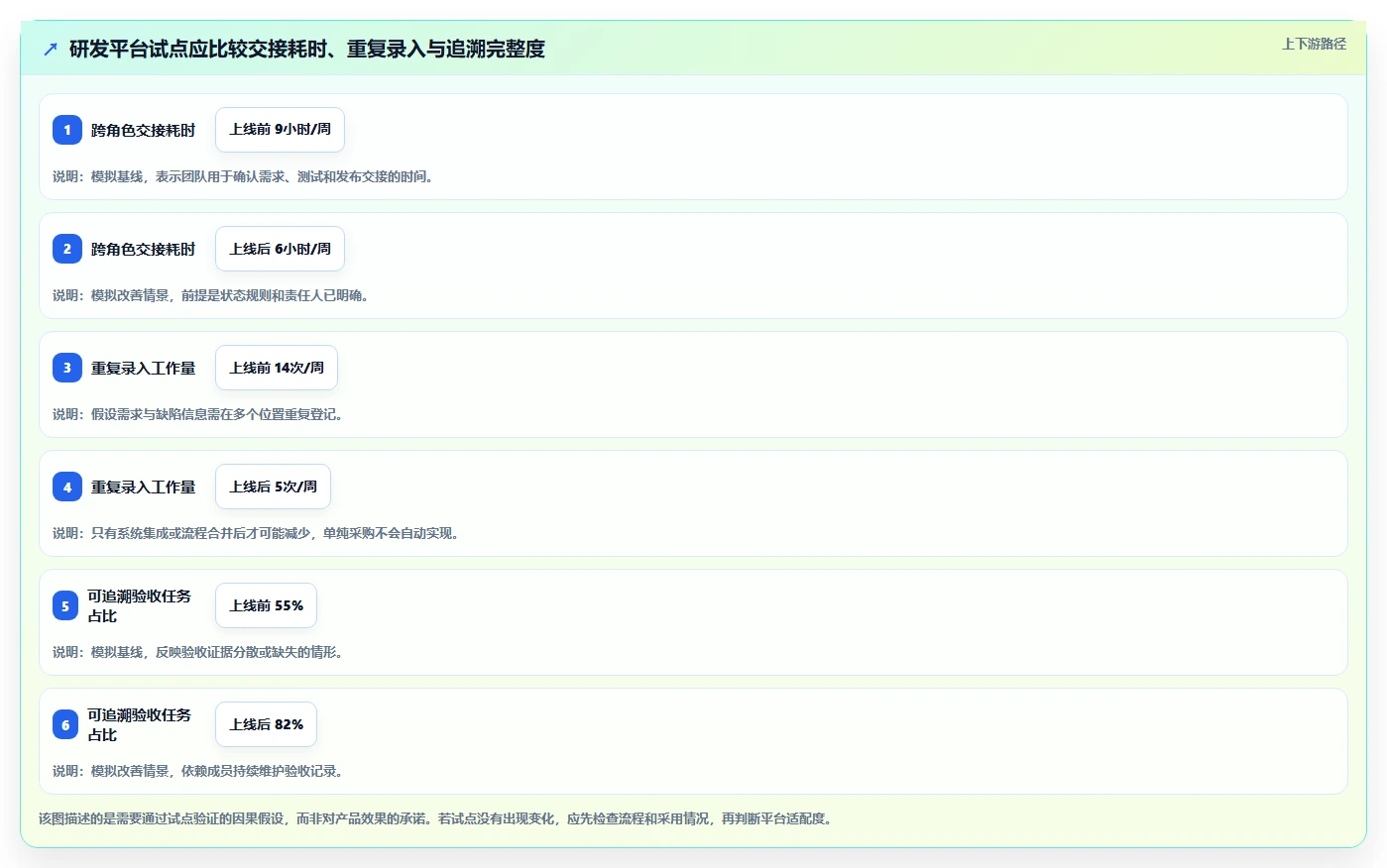Click the note 说明:模拟基线,反映验收证据分散
The image size is (1387, 868).
[200, 652]
